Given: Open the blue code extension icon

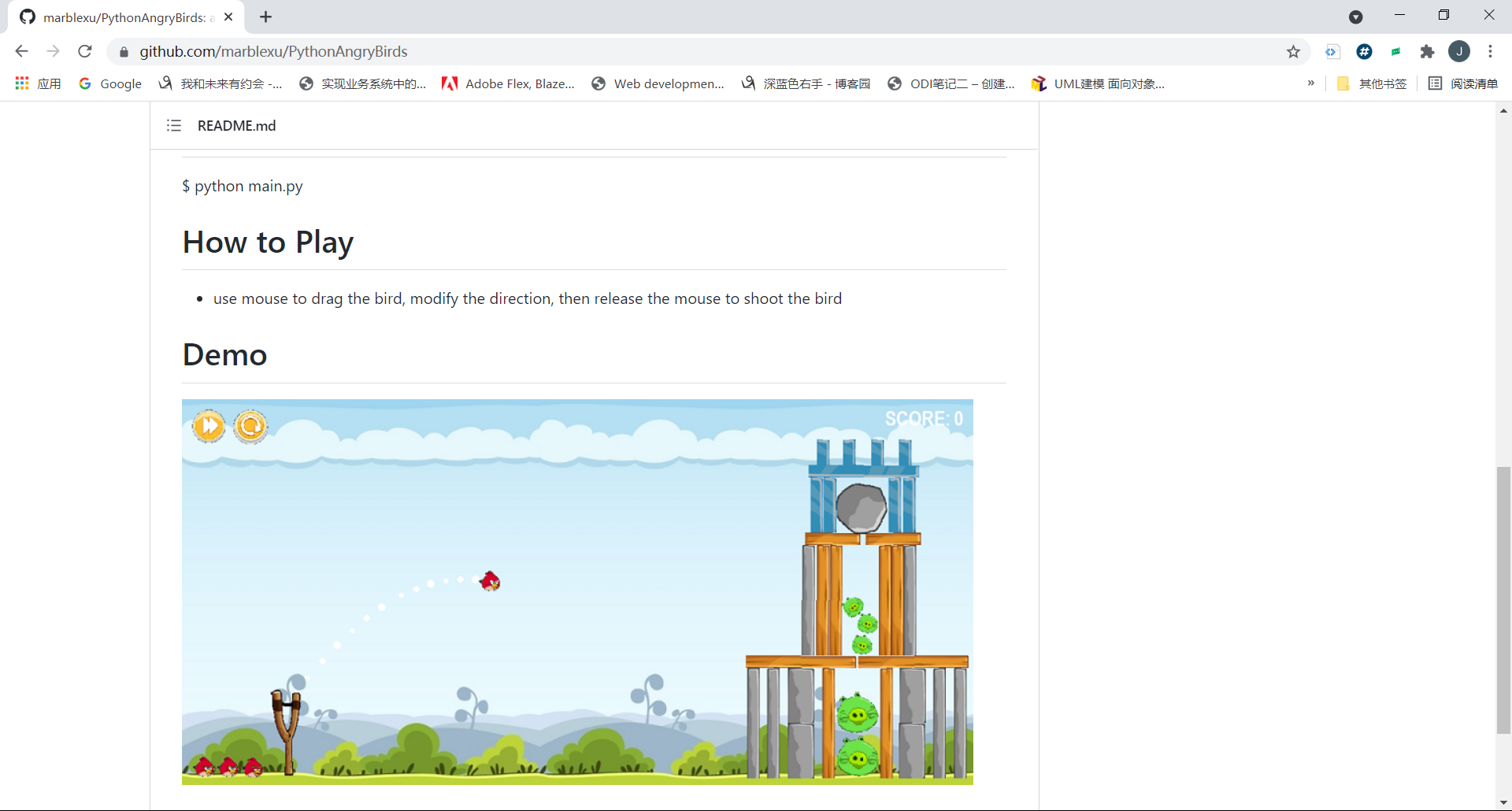Looking at the screenshot, I should 1332,52.
